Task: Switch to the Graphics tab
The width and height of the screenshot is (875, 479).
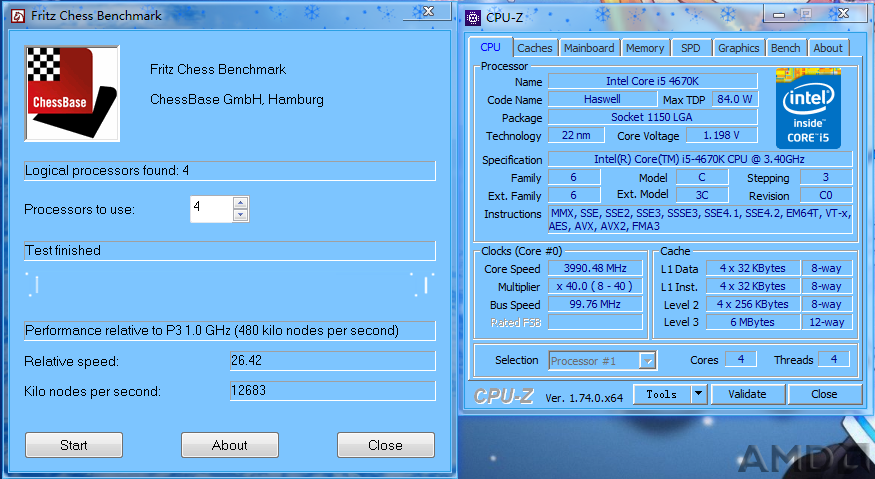Action: 738,48
